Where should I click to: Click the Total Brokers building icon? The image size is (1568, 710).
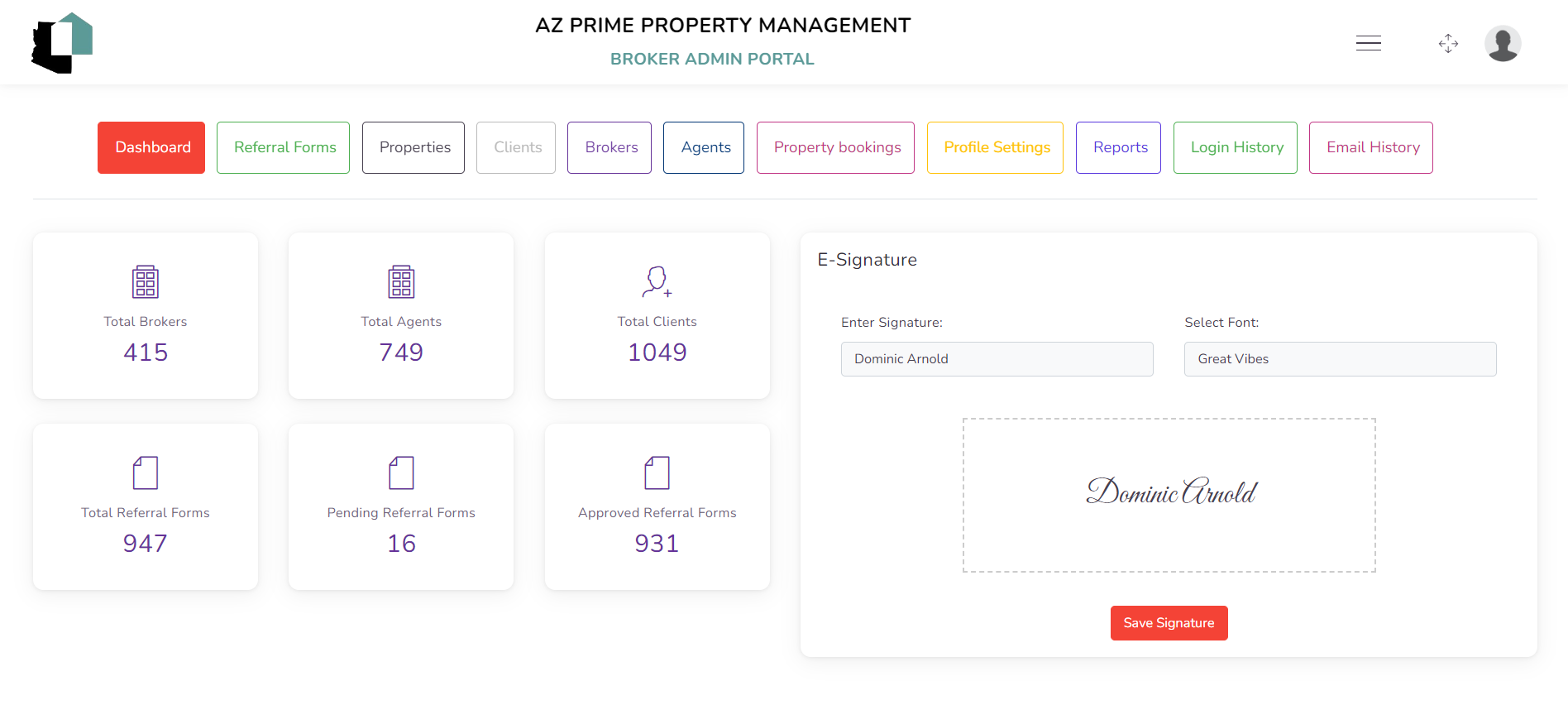[x=146, y=281]
